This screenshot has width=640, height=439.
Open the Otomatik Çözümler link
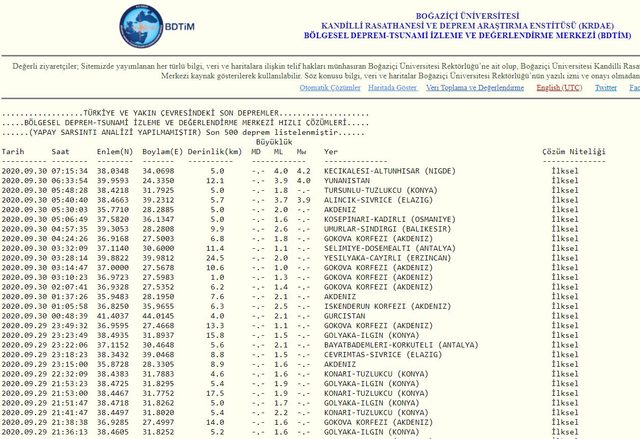332,88
